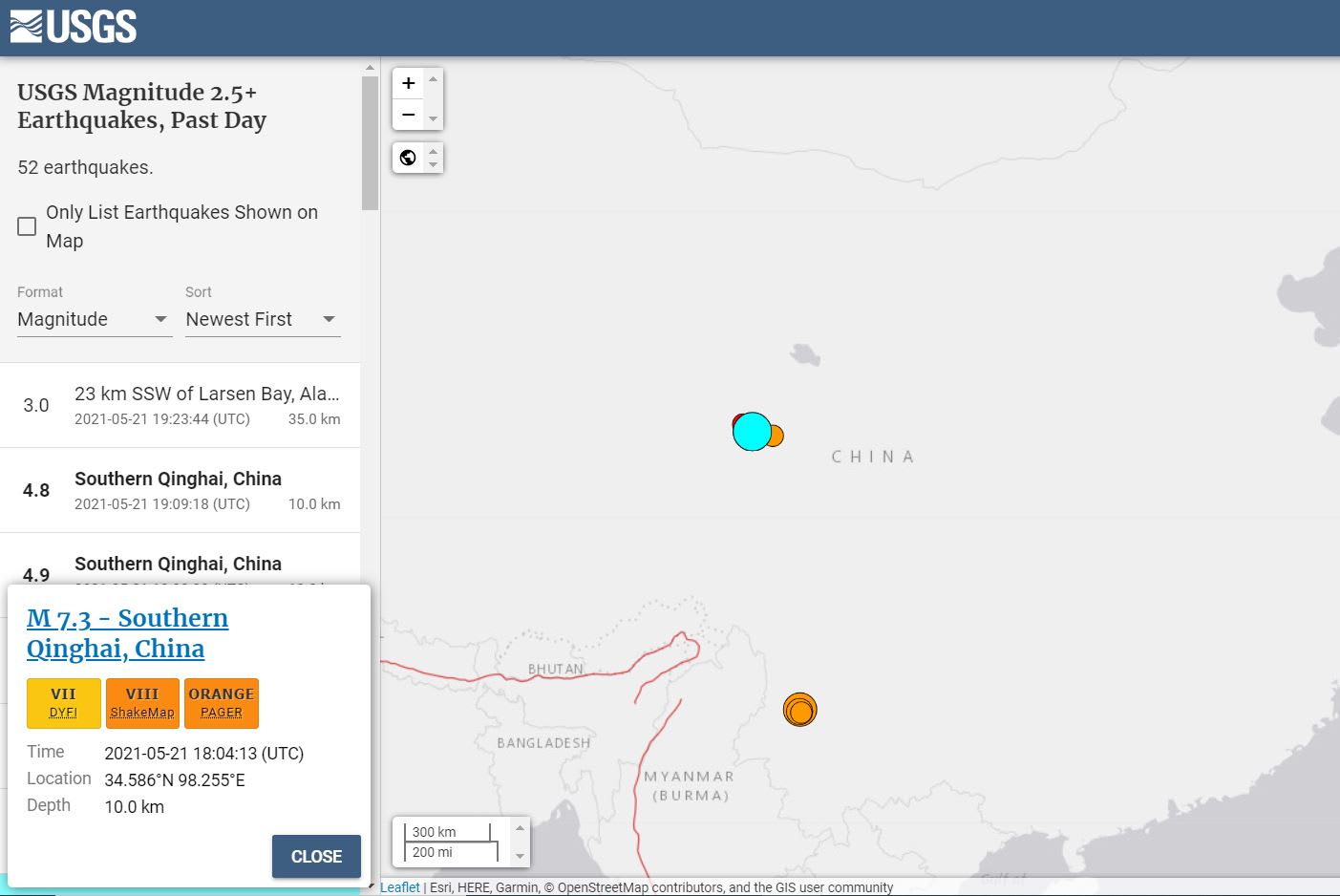Select the 3.0 Larsen Bay earthquake entry
Screen dimensions: 1340x896
tap(180, 405)
